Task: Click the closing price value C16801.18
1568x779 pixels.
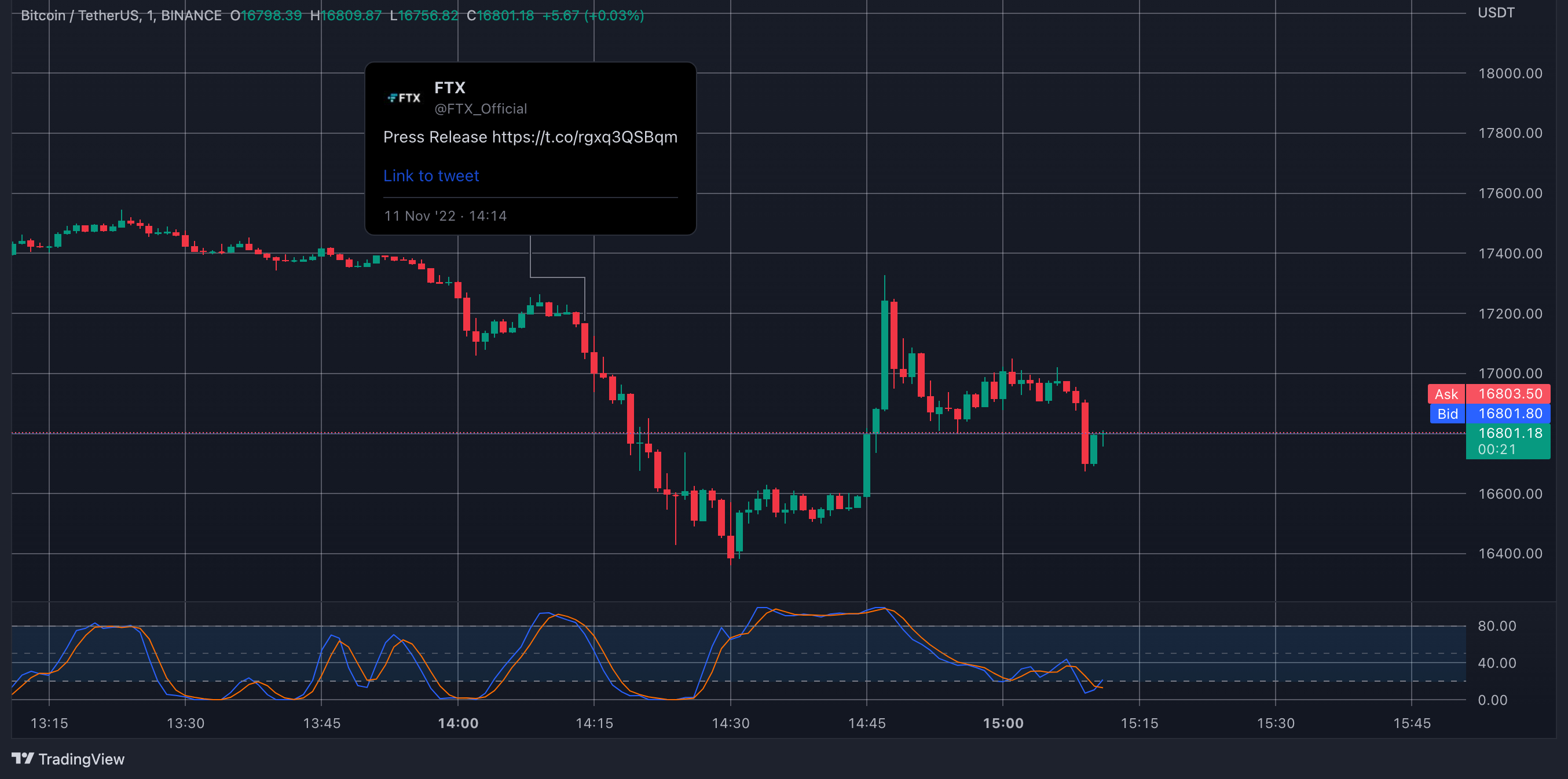Action: (x=500, y=16)
